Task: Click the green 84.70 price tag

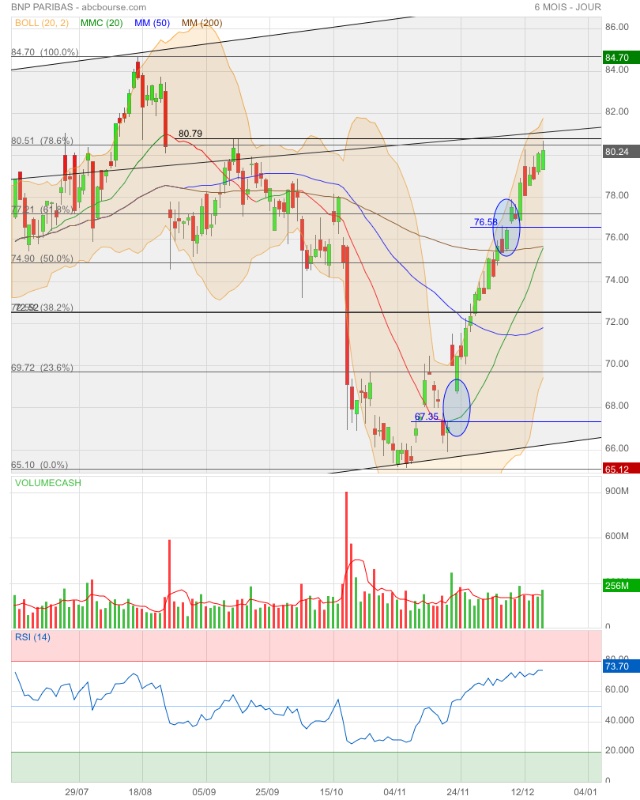Action: tap(621, 58)
